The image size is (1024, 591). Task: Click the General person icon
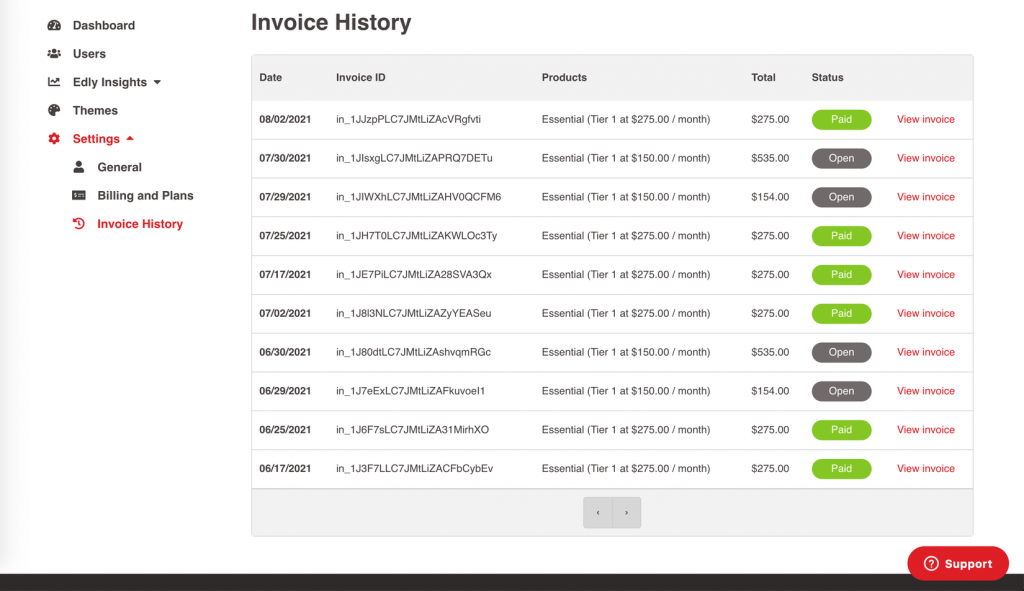(x=79, y=167)
